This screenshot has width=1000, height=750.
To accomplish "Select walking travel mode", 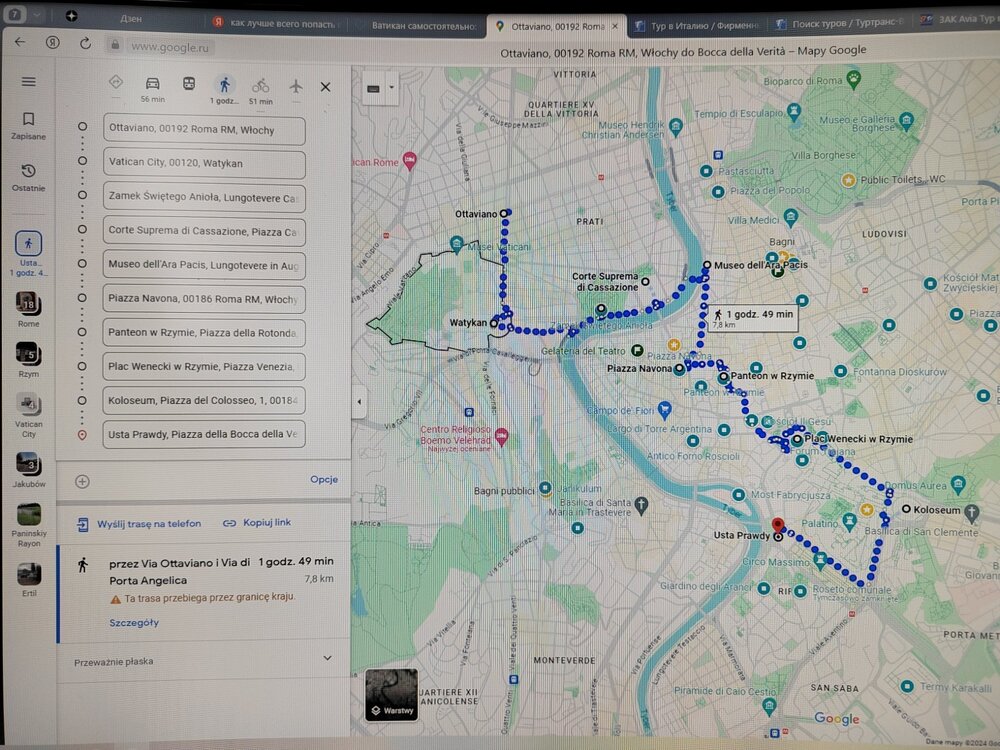I will click(x=224, y=89).
